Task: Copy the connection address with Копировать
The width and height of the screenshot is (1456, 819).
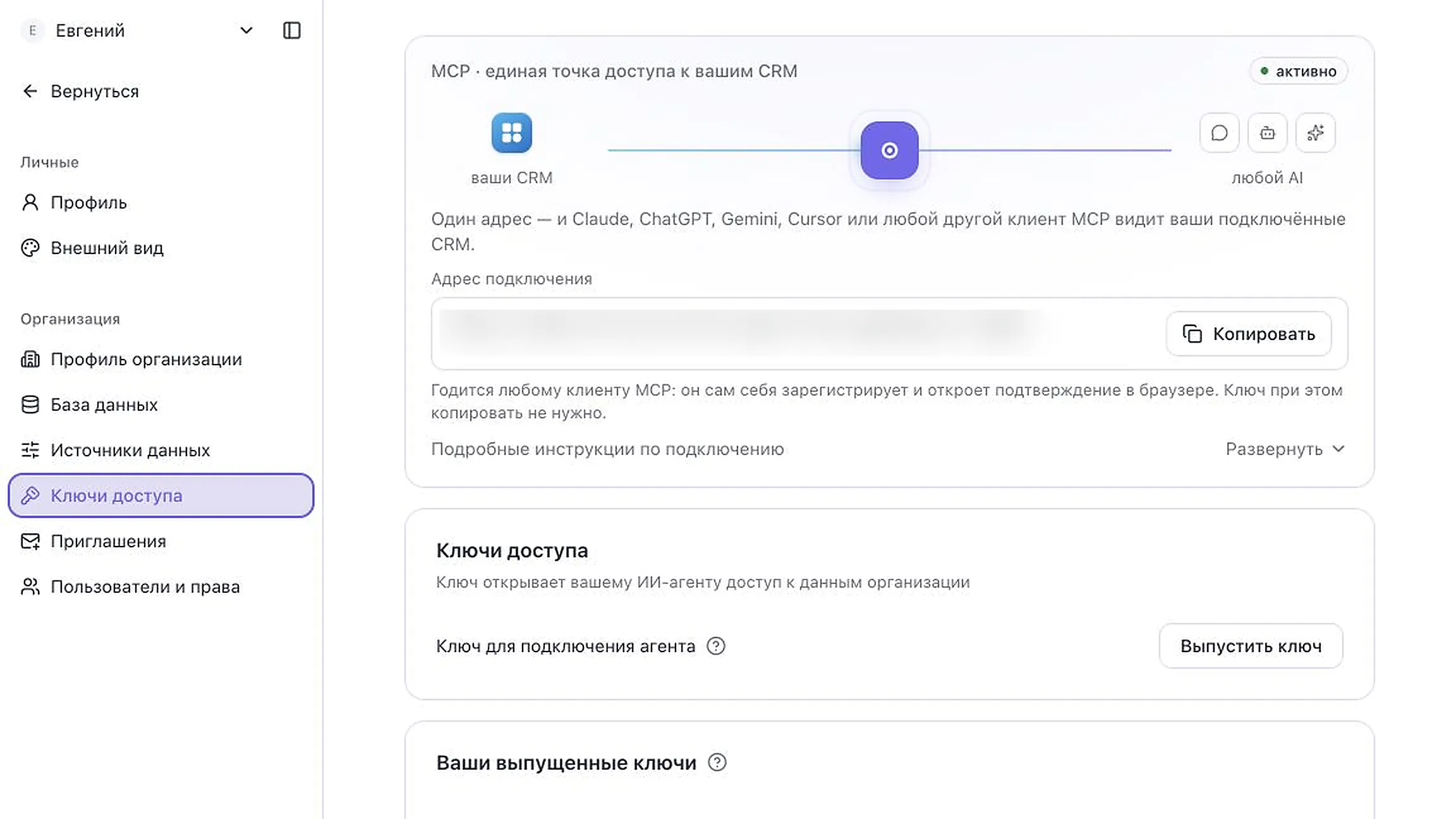Action: tap(1249, 334)
